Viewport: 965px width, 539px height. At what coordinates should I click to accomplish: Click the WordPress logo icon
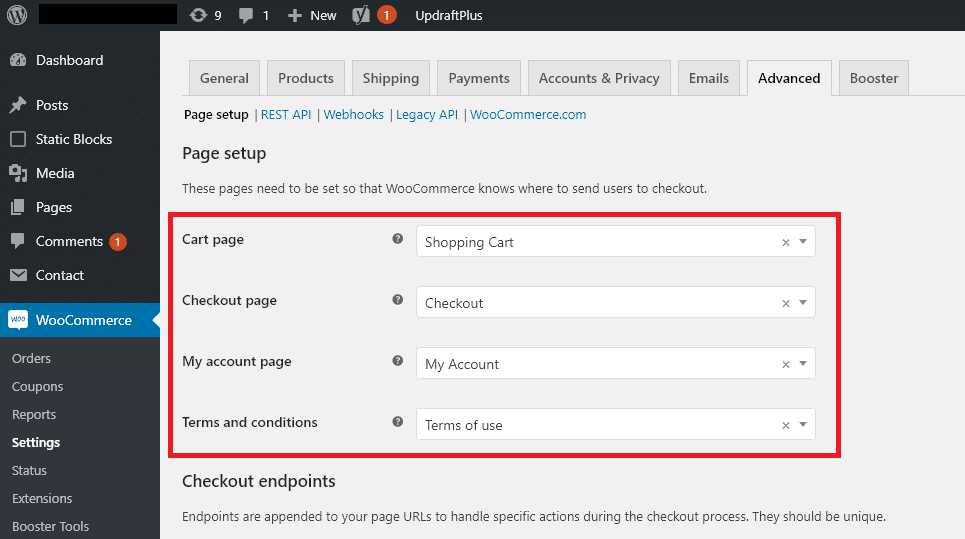point(17,15)
